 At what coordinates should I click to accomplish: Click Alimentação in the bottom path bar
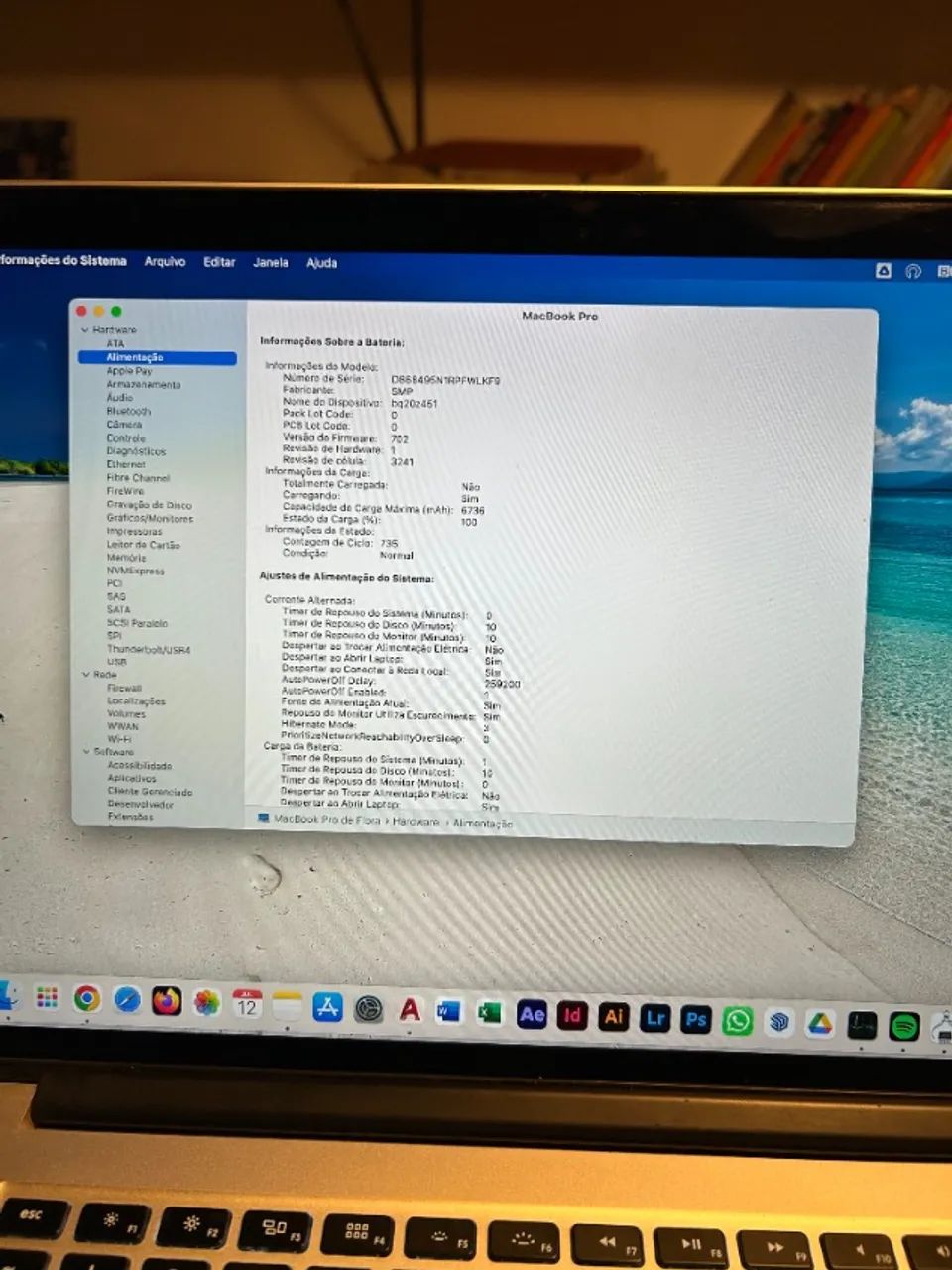coord(483,824)
